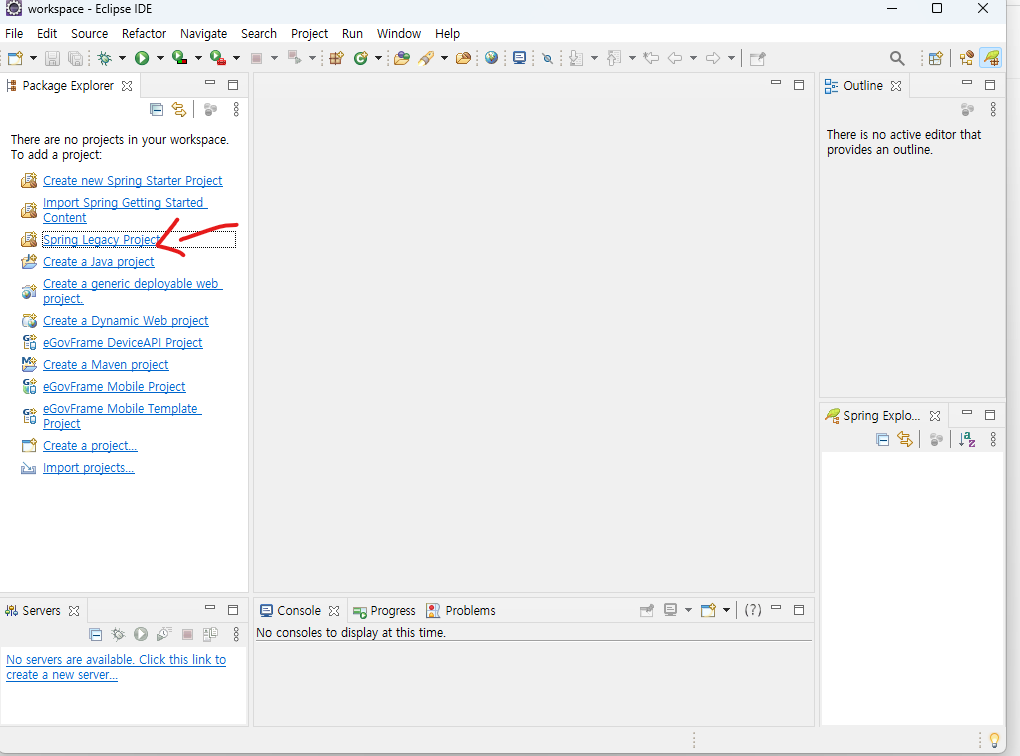Image resolution: width=1020 pixels, height=756 pixels.
Task: Click eGovFrame Mobile Project link
Action: coord(114,387)
